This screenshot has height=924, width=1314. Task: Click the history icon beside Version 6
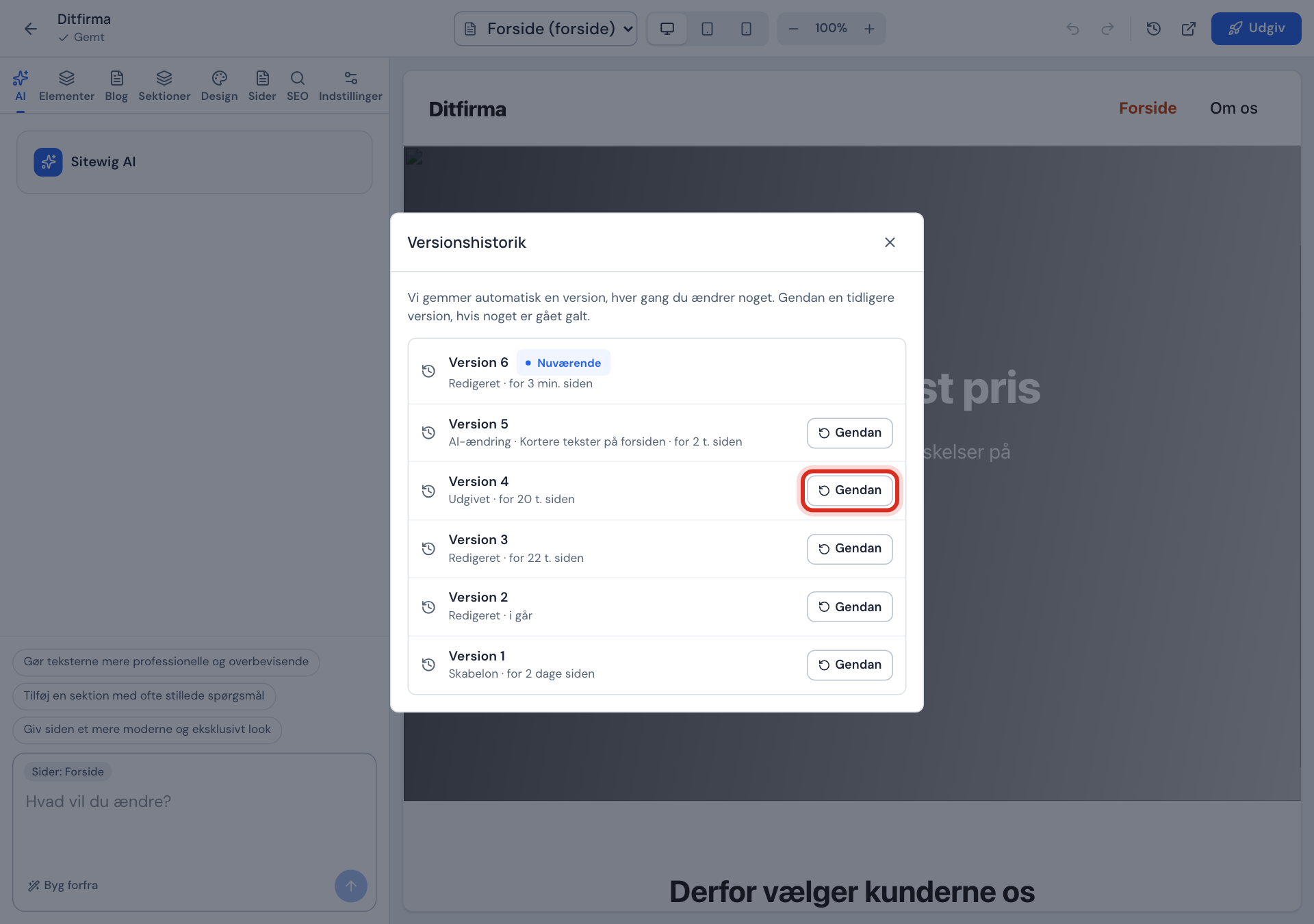tap(428, 371)
